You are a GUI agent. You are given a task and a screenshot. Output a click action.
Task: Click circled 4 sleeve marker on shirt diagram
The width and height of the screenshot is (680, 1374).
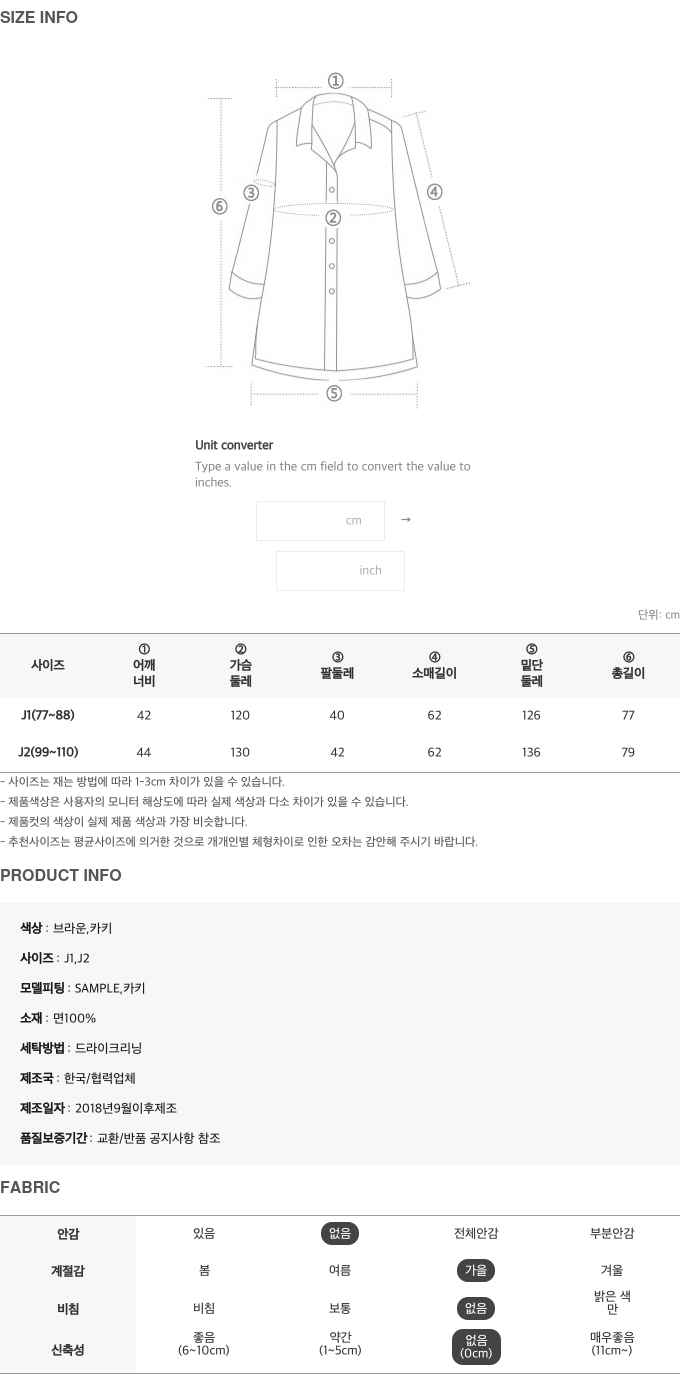pyautogui.click(x=434, y=192)
